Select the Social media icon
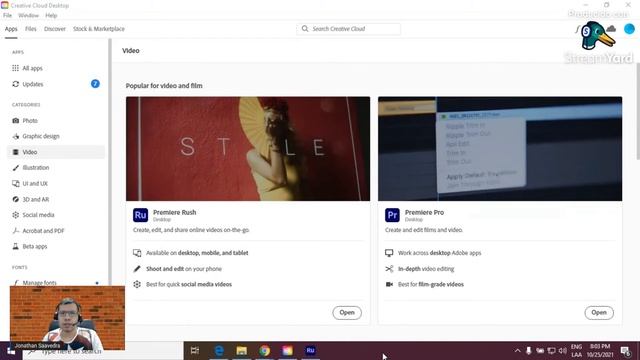This screenshot has width=640, height=360. pos(16,215)
